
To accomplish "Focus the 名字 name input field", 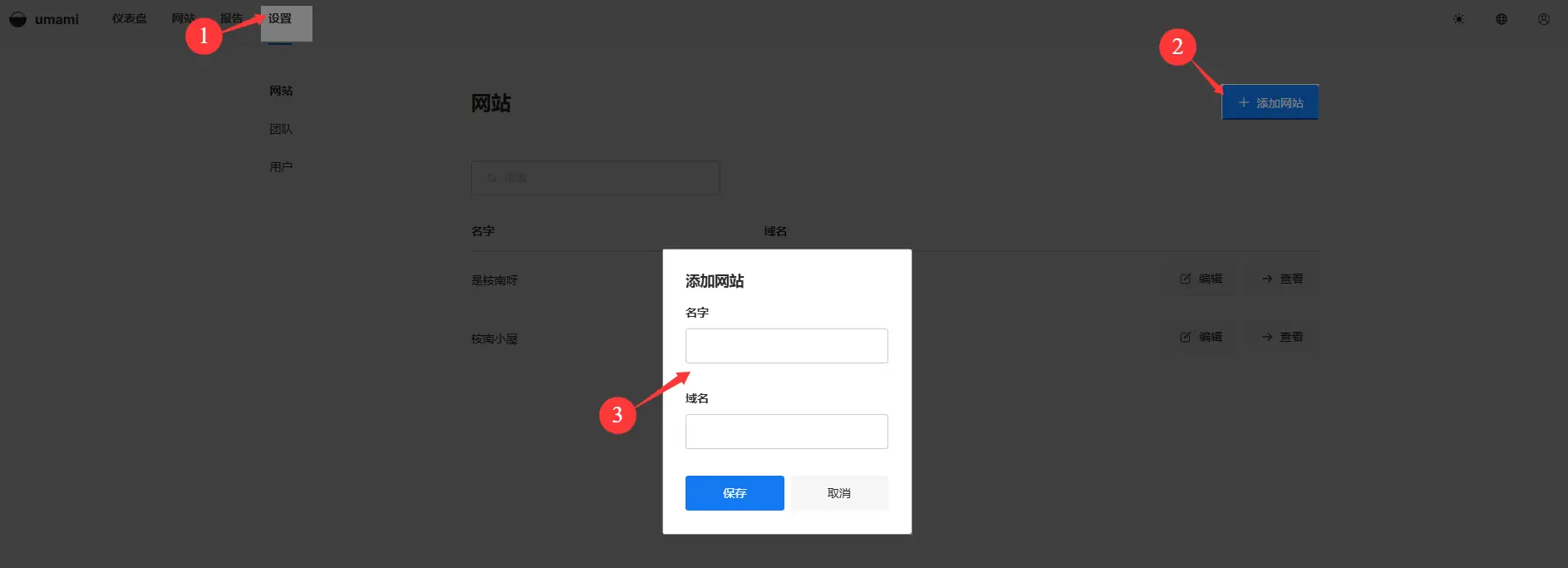I will 786,346.
